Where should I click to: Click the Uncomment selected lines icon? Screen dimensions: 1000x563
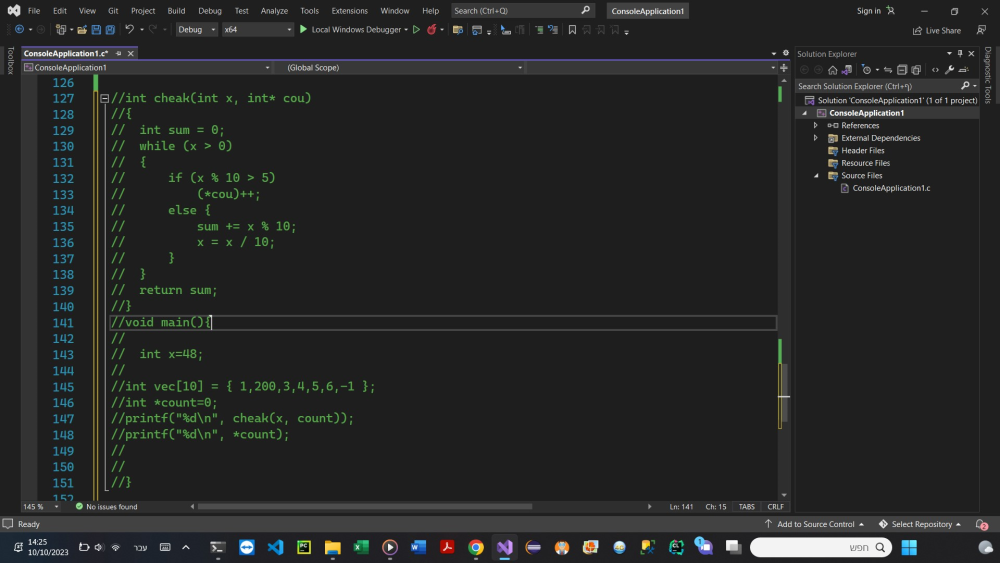[x=553, y=30]
